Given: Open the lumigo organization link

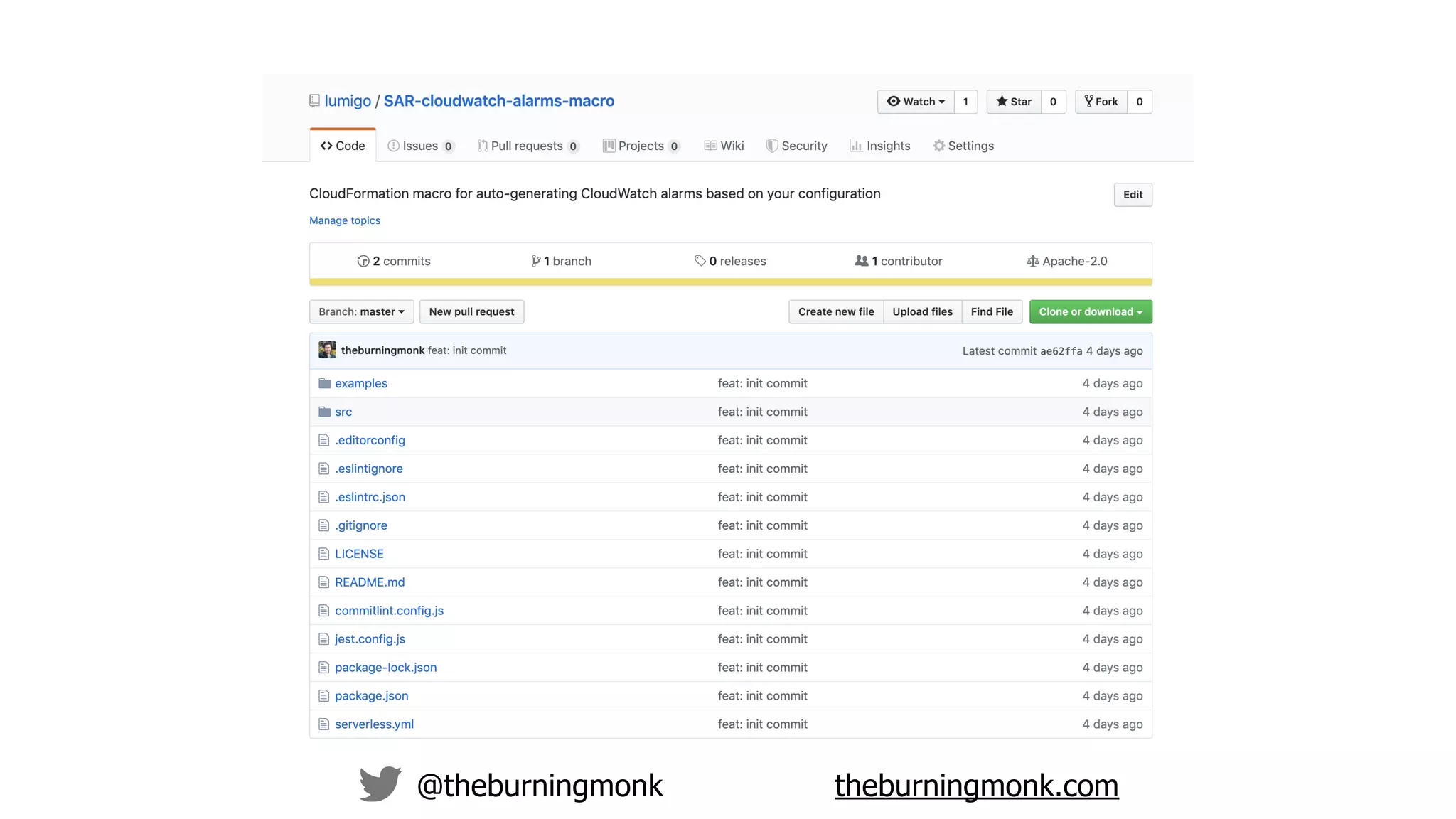Looking at the screenshot, I should (348, 101).
